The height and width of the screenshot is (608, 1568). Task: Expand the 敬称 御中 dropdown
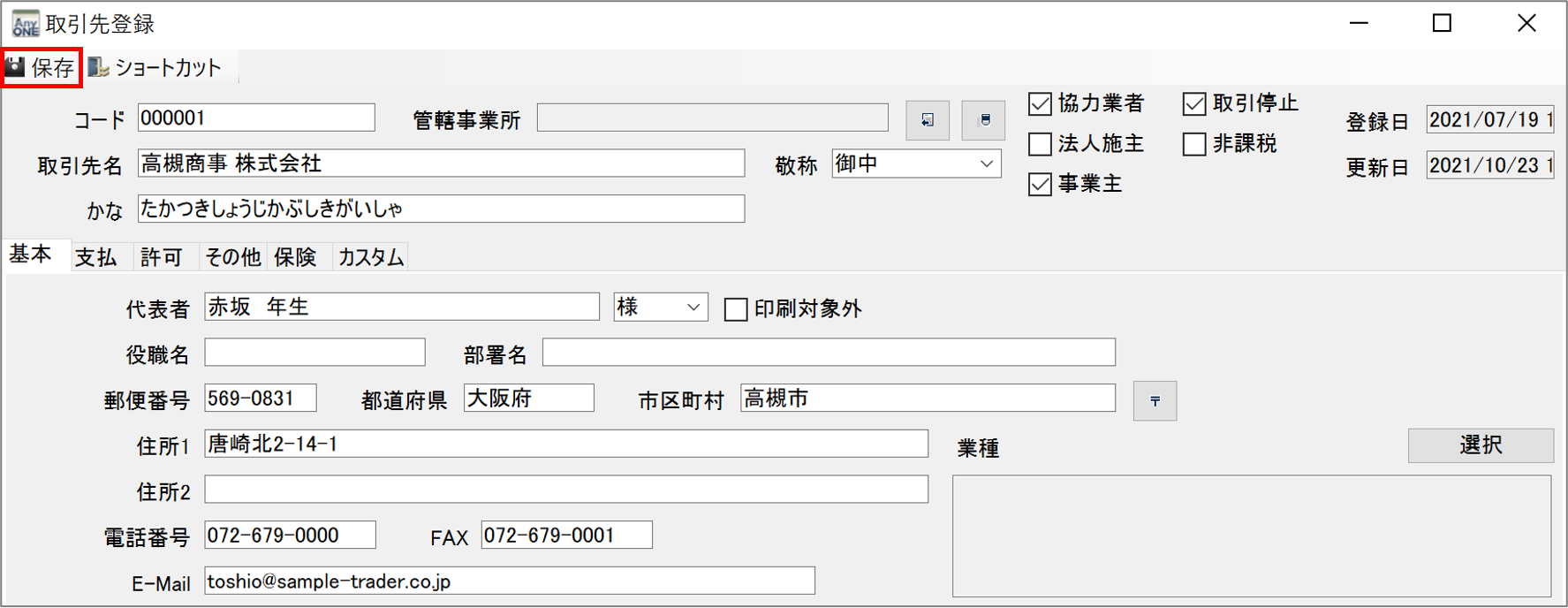986,164
